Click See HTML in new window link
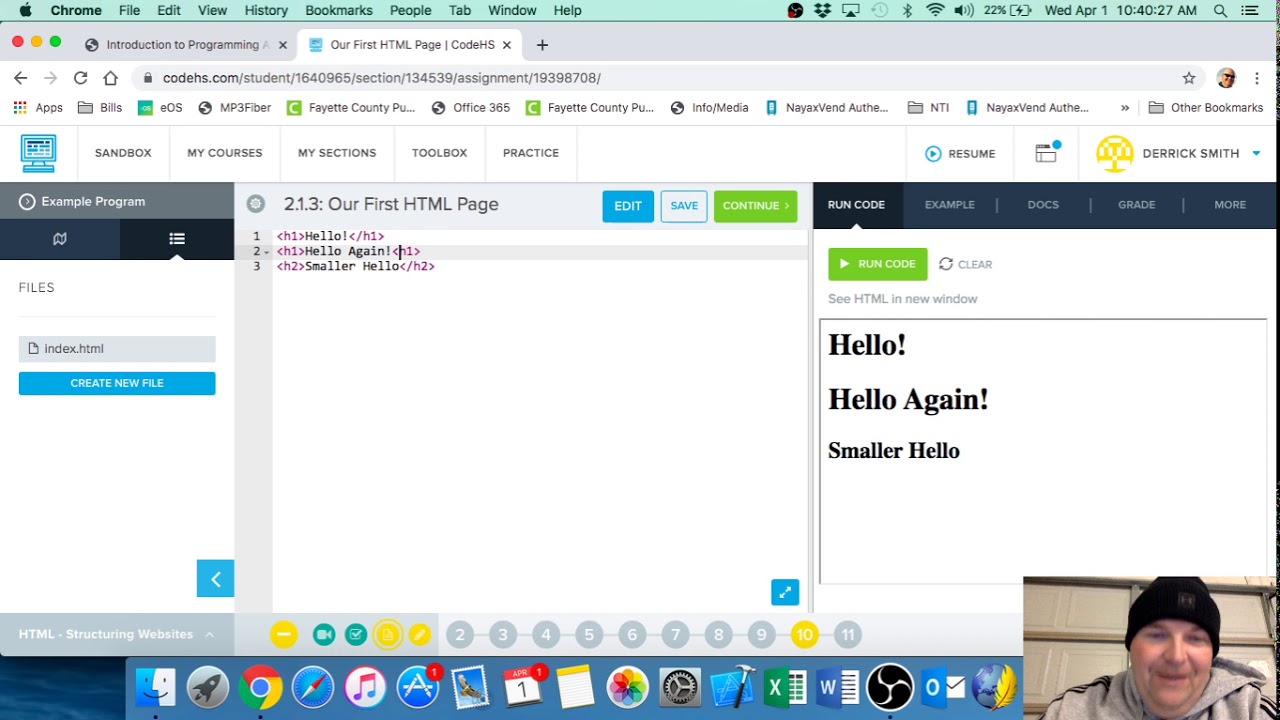This screenshot has width=1280, height=720. click(902, 299)
